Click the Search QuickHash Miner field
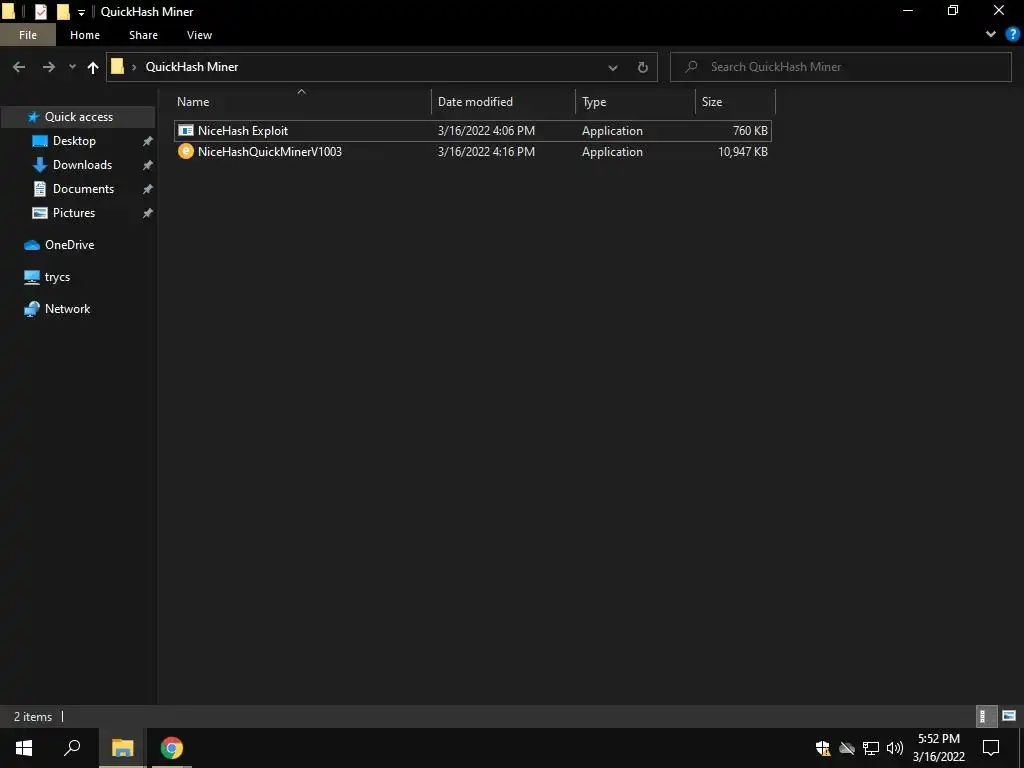1024x768 pixels. pyautogui.click(x=840, y=67)
